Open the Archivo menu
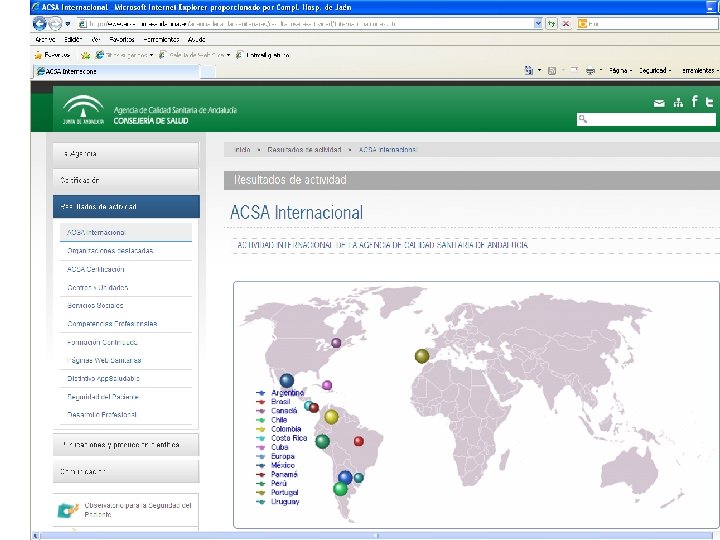 45,39
